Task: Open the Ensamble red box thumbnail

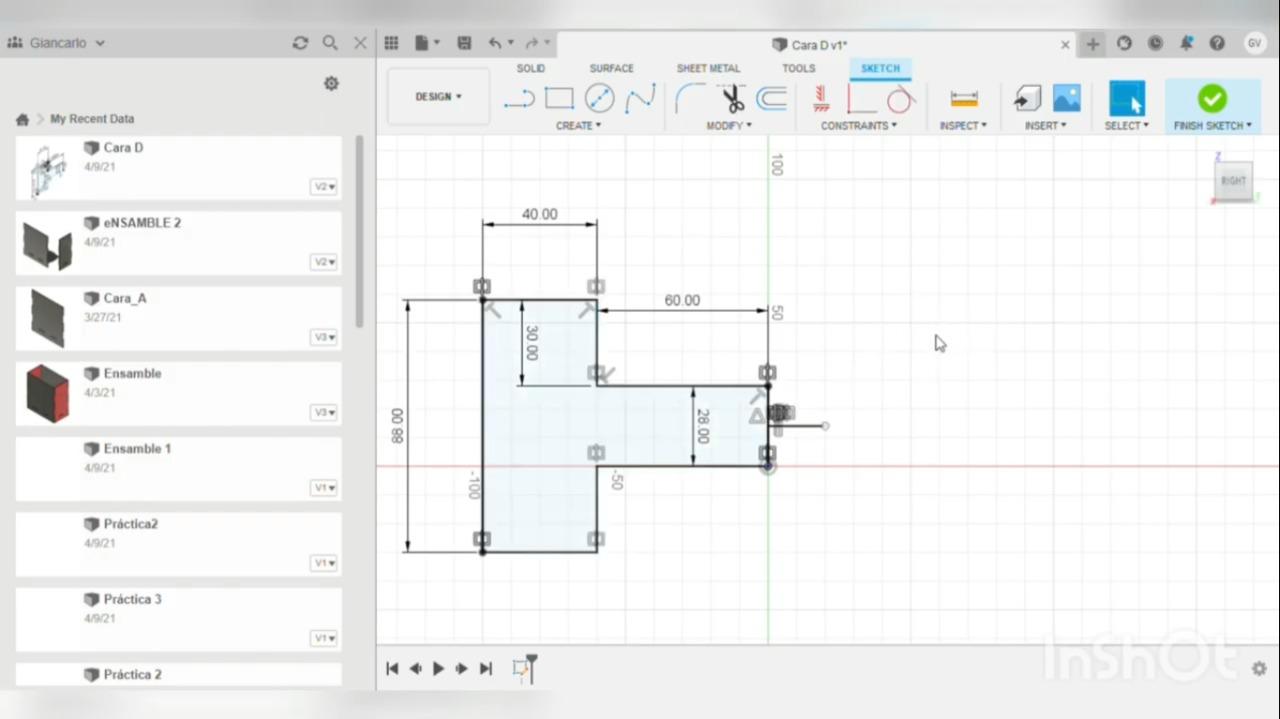Action: click(47, 393)
